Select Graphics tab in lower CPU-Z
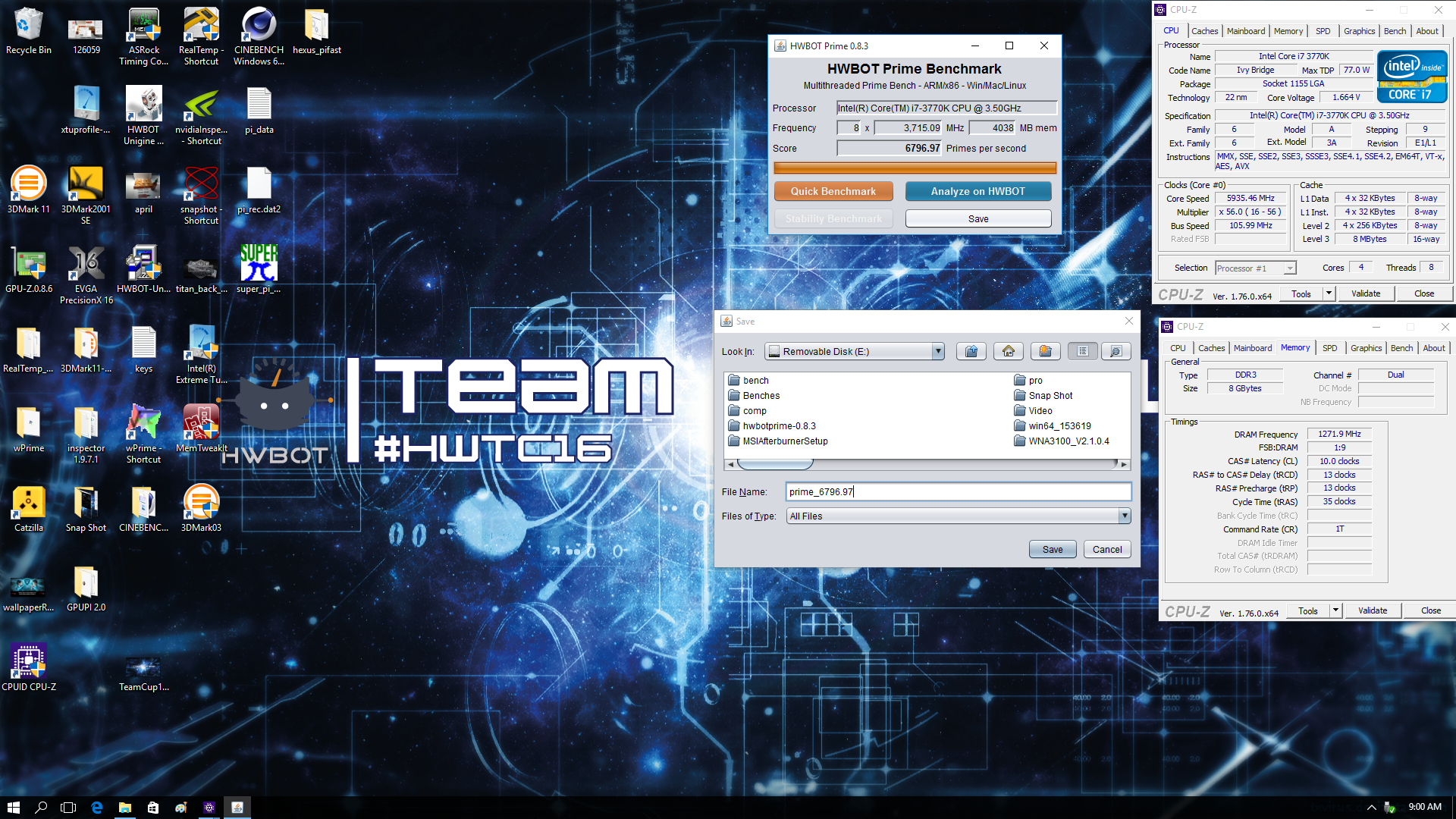Viewport: 1456px width, 819px height. click(1366, 348)
